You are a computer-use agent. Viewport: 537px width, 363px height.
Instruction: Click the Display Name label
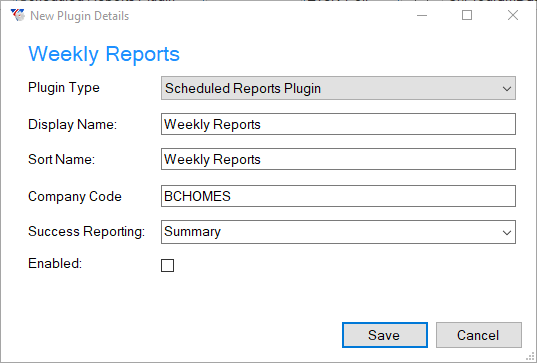73,124
